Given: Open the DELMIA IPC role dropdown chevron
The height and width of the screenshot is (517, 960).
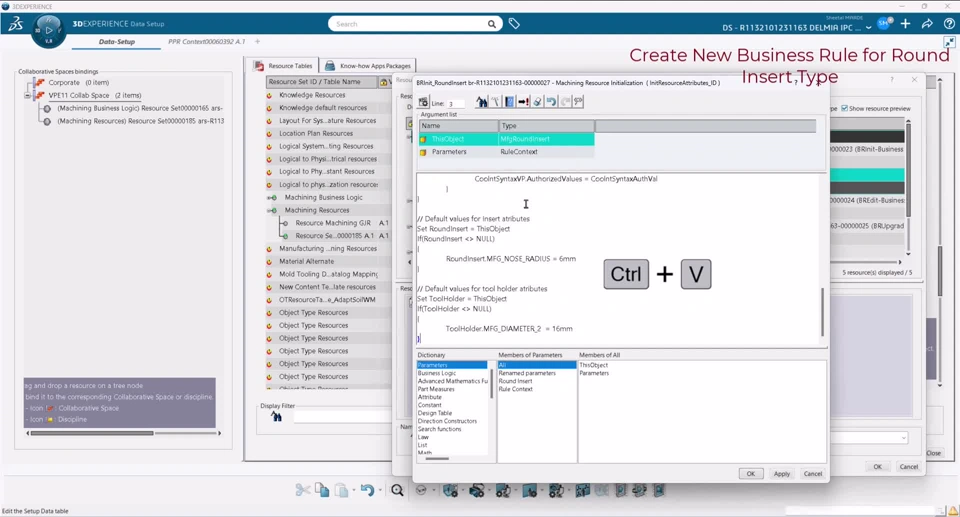Looking at the screenshot, I should pyautogui.click(x=868, y=28).
